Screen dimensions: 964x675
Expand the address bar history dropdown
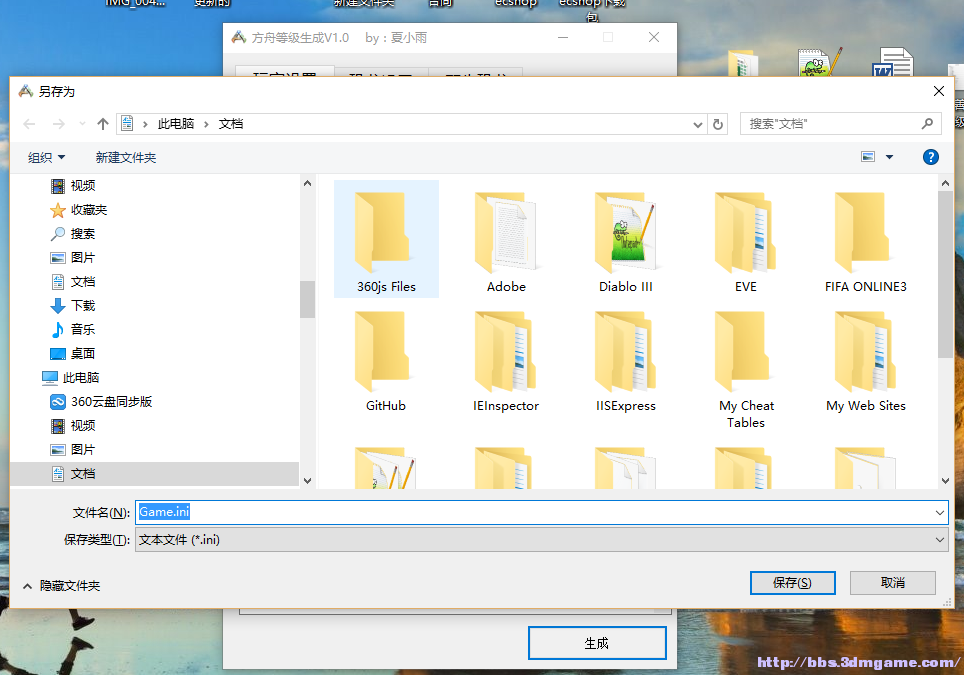pyautogui.click(x=697, y=124)
